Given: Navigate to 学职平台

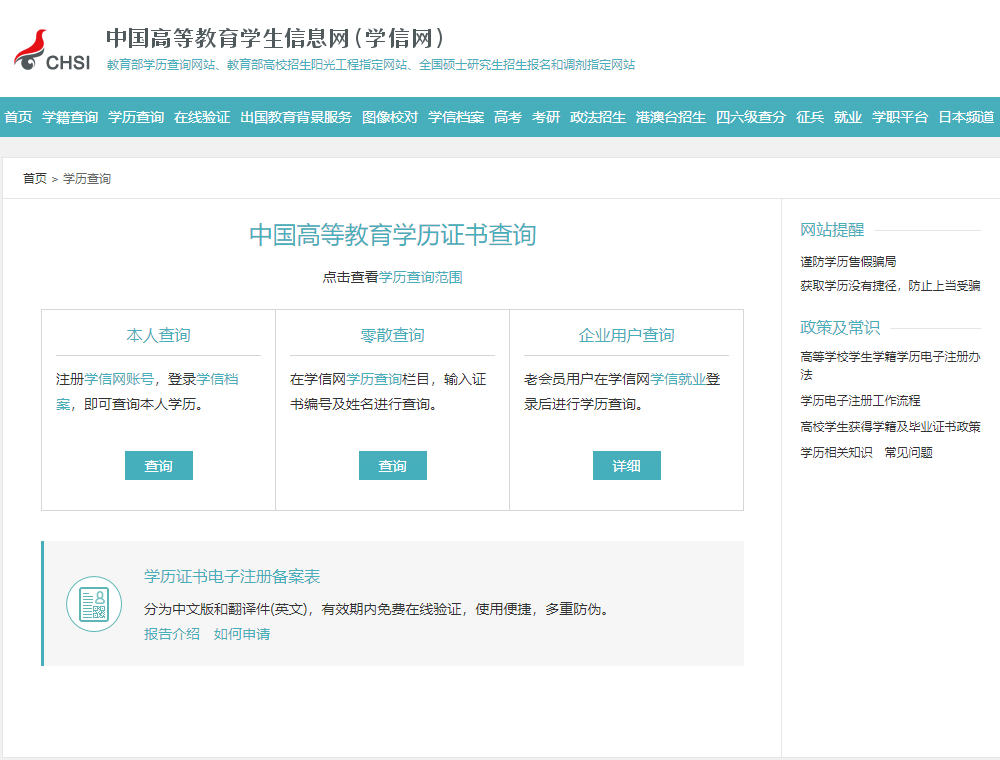Looking at the screenshot, I should click(900, 117).
